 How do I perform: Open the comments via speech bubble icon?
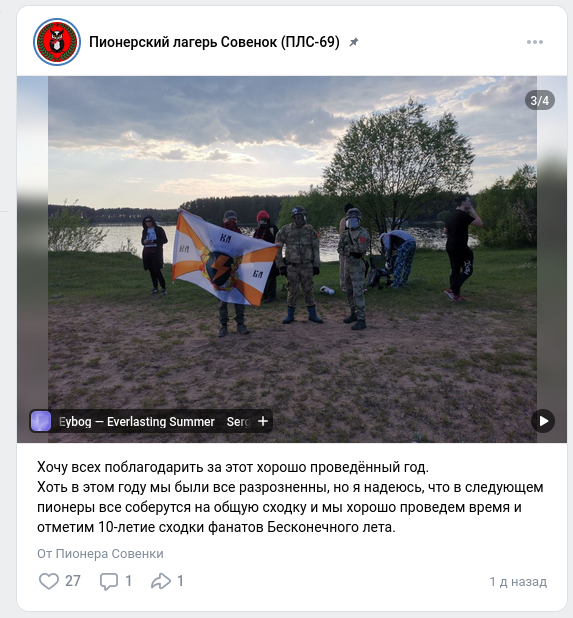click(x=109, y=581)
